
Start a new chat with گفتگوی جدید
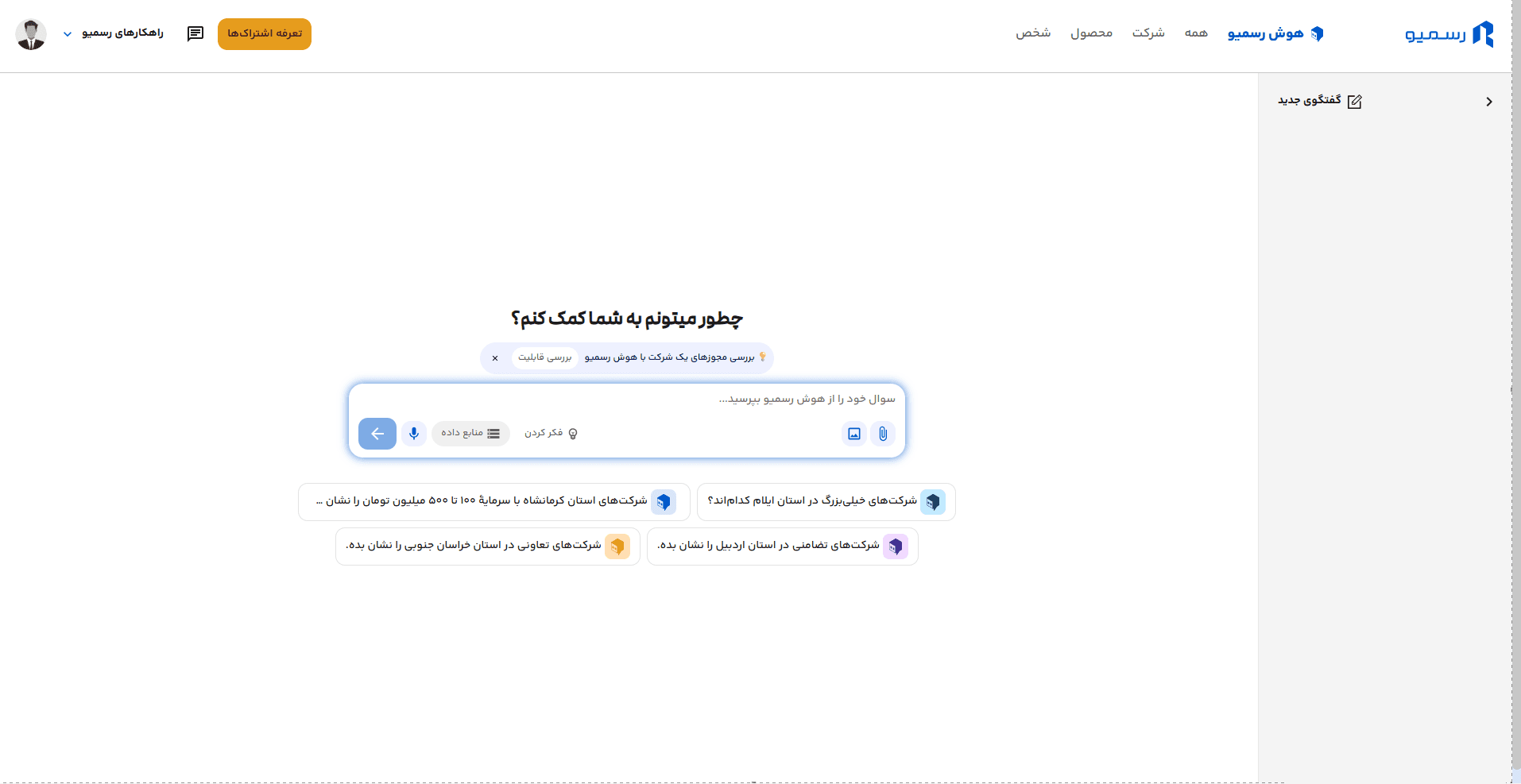click(x=1319, y=101)
